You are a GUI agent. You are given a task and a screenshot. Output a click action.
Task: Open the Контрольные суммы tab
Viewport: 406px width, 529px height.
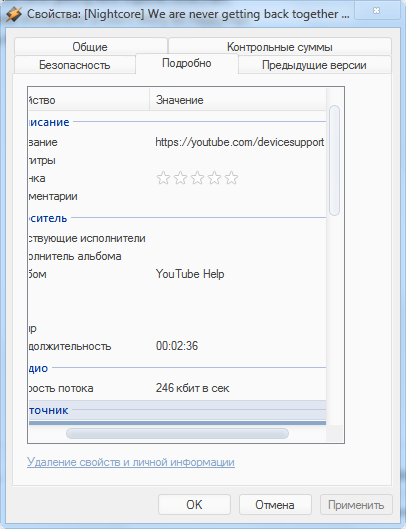point(280,47)
